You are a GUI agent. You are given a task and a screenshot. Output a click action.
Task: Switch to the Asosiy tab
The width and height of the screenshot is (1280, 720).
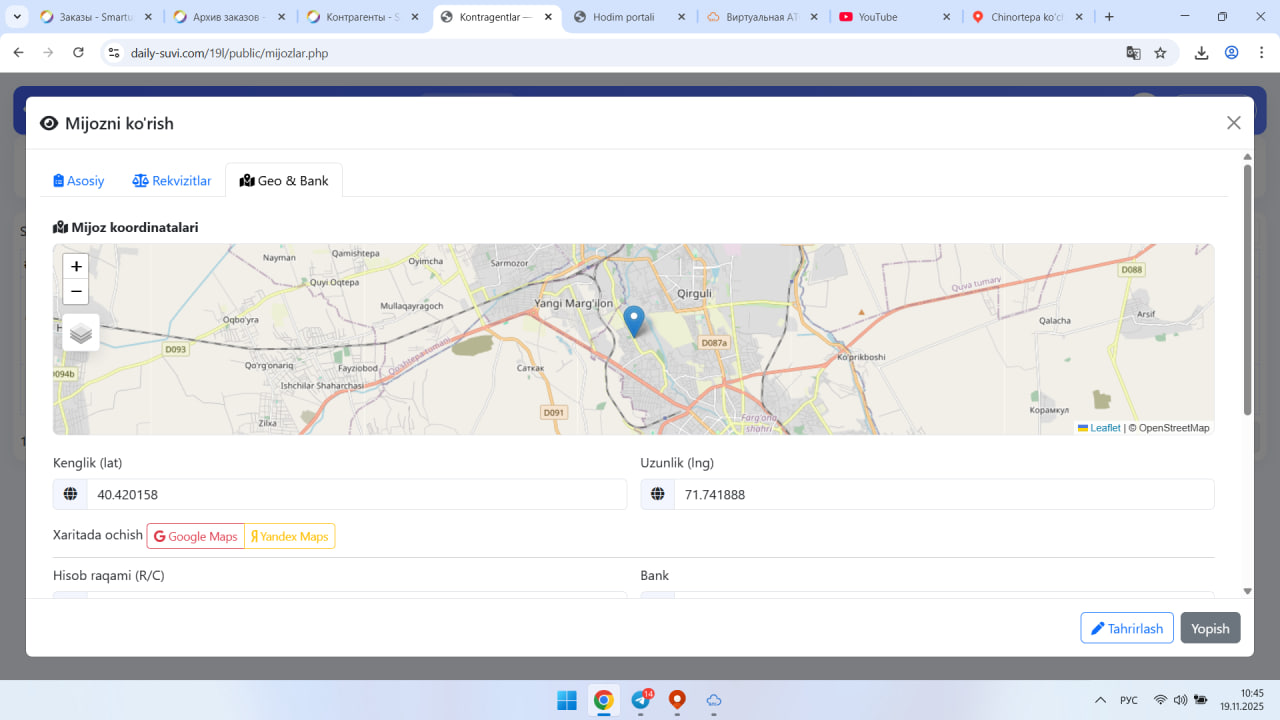pyautogui.click(x=79, y=181)
